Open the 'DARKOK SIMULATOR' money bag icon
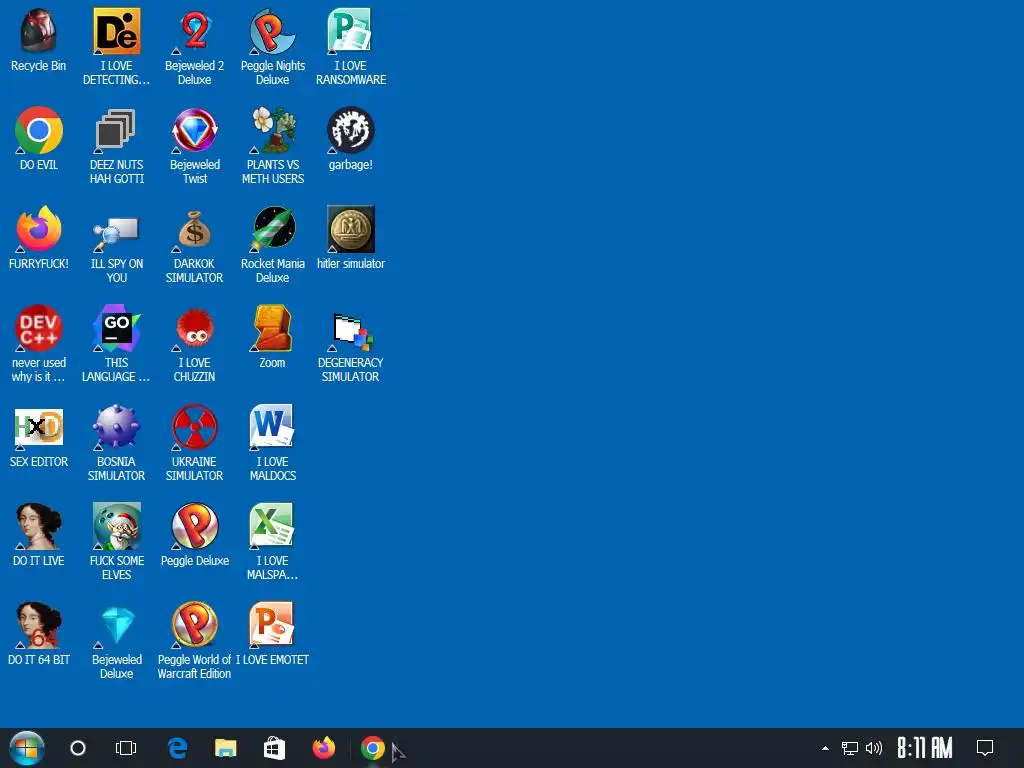 [x=194, y=229]
